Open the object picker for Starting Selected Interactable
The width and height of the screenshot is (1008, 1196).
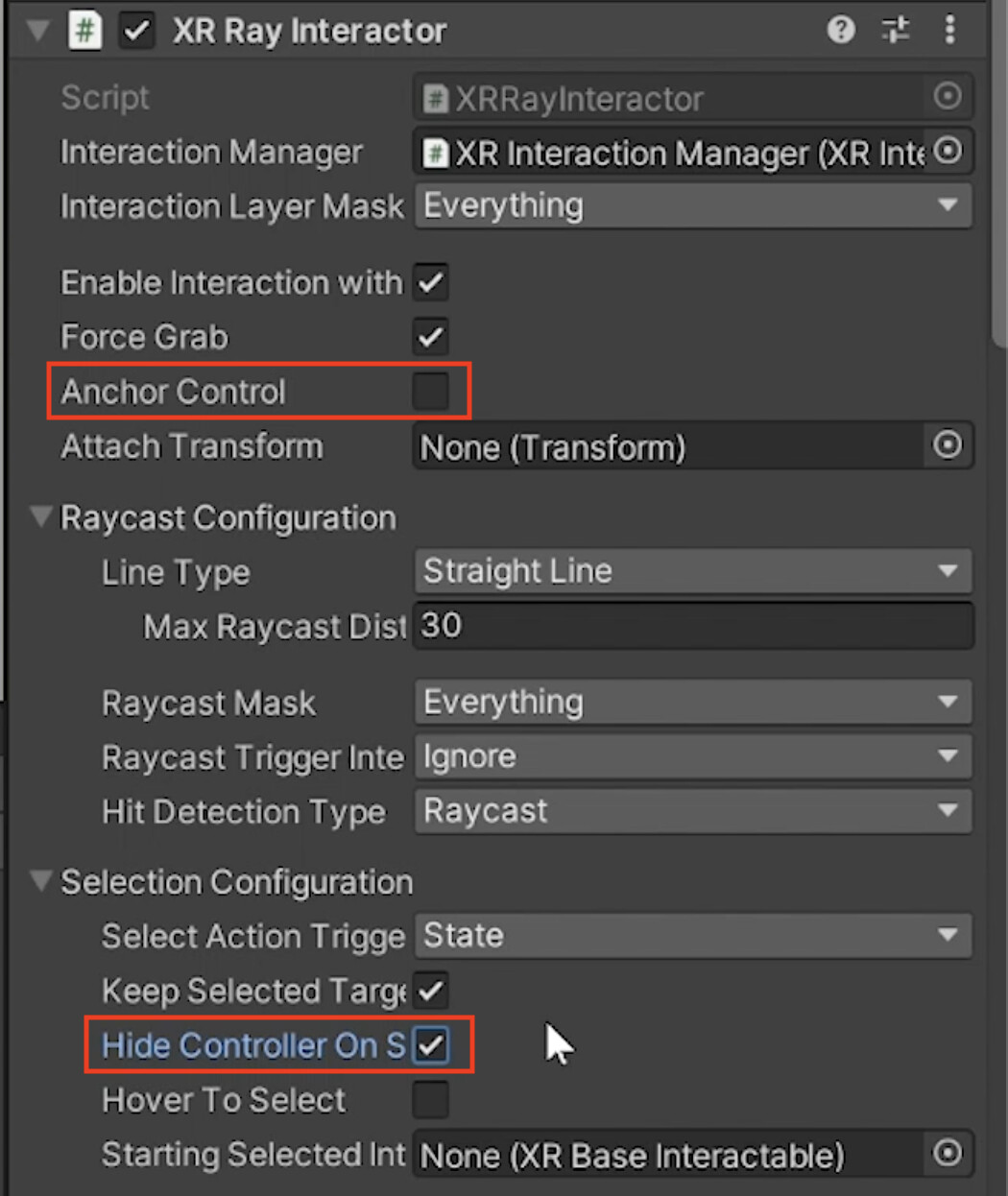pos(948,1155)
